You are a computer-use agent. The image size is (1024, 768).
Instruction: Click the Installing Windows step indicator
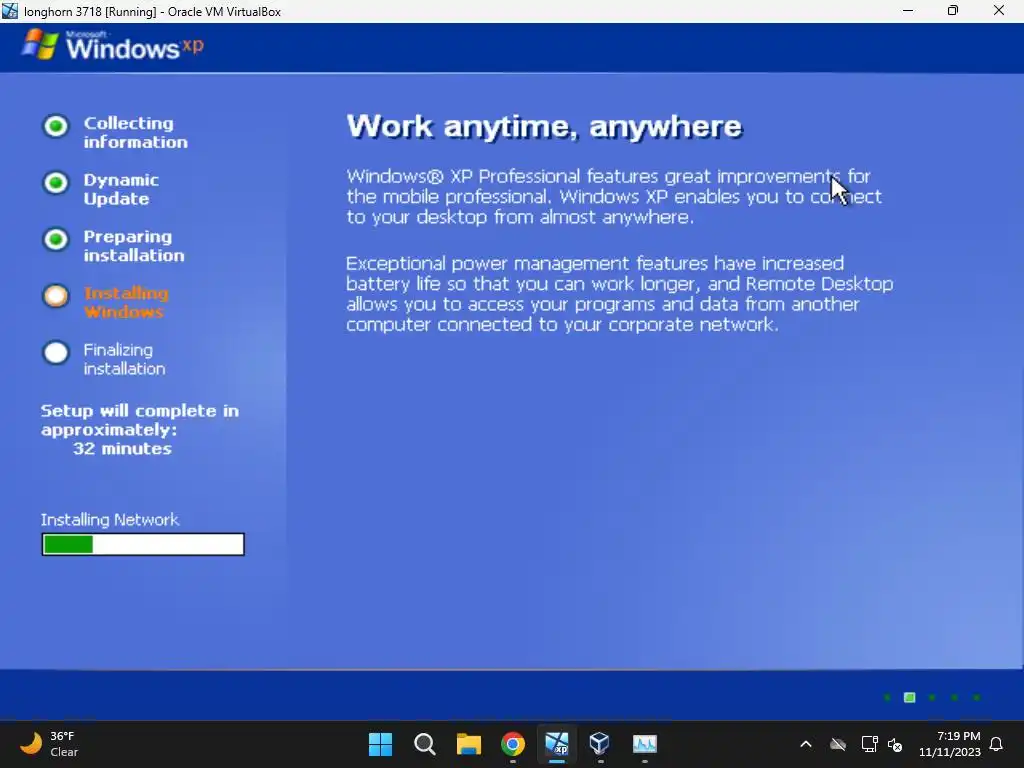pos(56,296)
